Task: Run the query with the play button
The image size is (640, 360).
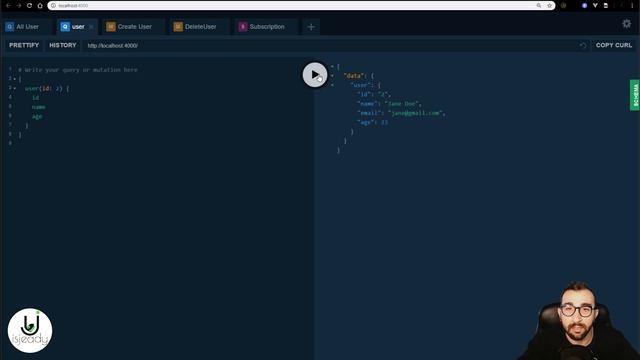Action: click(x=315, y=75)
